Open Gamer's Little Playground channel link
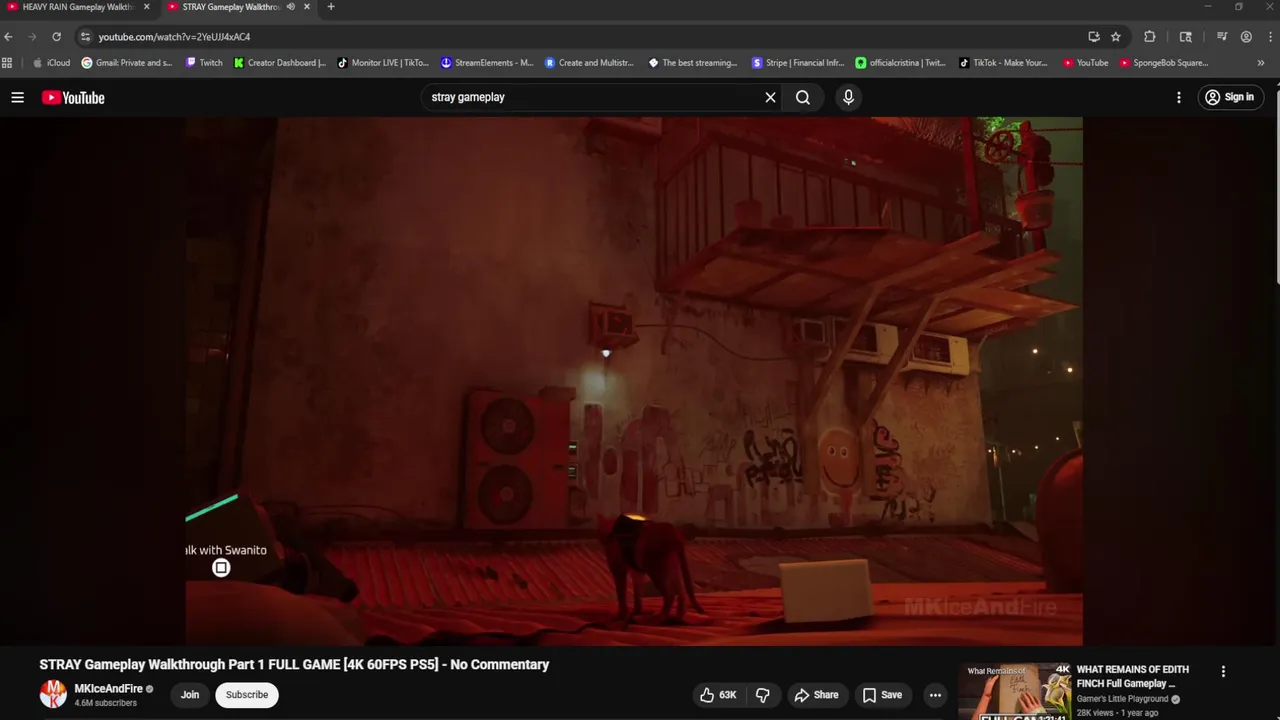Viewport: 1280px width, 720px height. click(x=1122, y=699)
